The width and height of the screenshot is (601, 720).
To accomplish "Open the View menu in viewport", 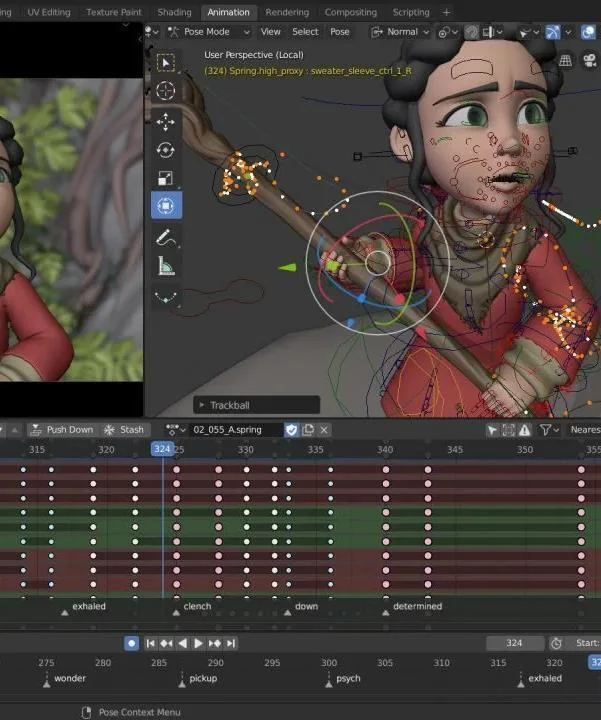I will coord(270,32).
